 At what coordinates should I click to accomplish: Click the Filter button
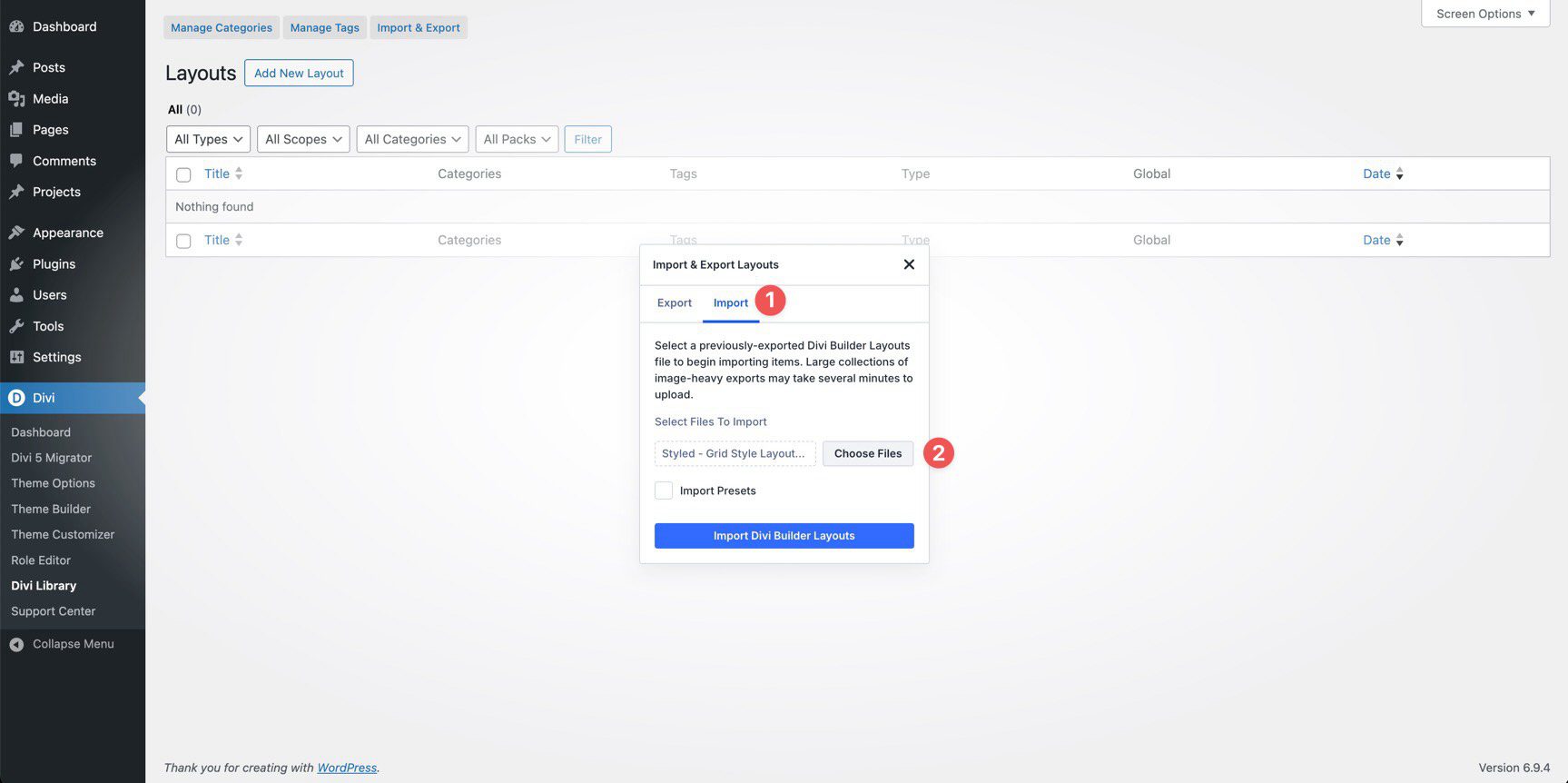click(588, 139)
